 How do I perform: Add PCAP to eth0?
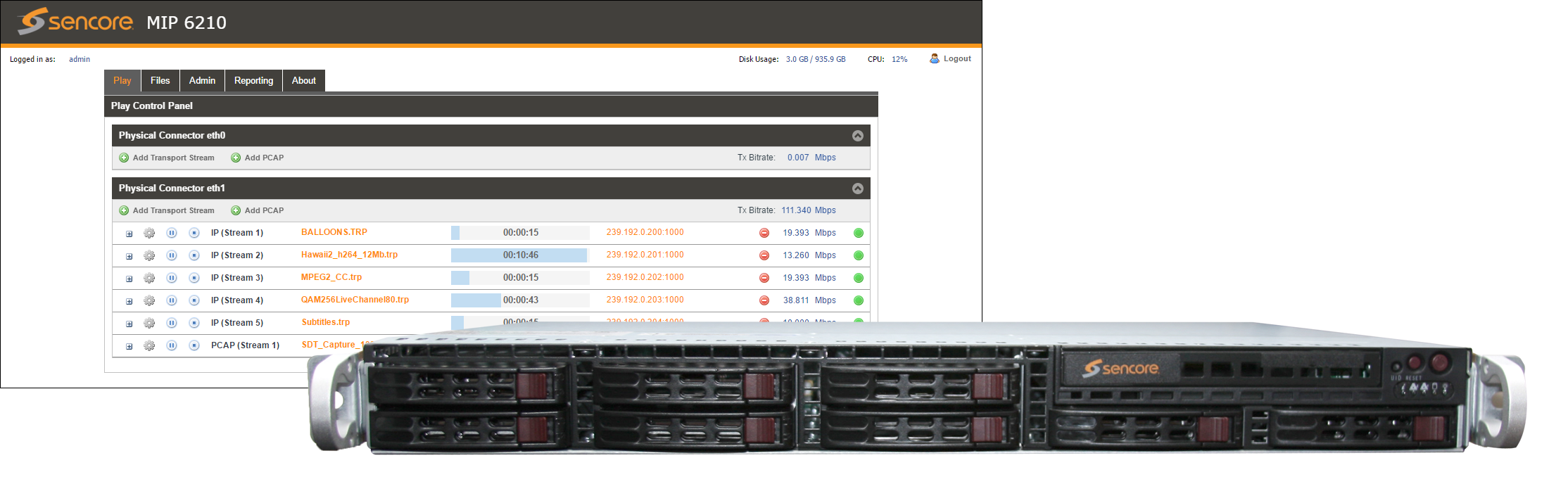[258, 158]
